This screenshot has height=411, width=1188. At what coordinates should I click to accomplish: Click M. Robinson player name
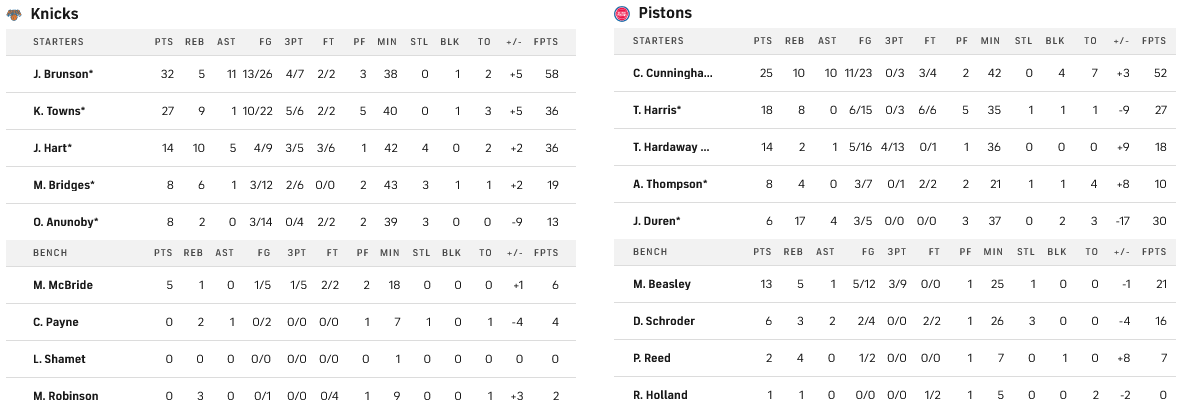click(x=65, y=396)
